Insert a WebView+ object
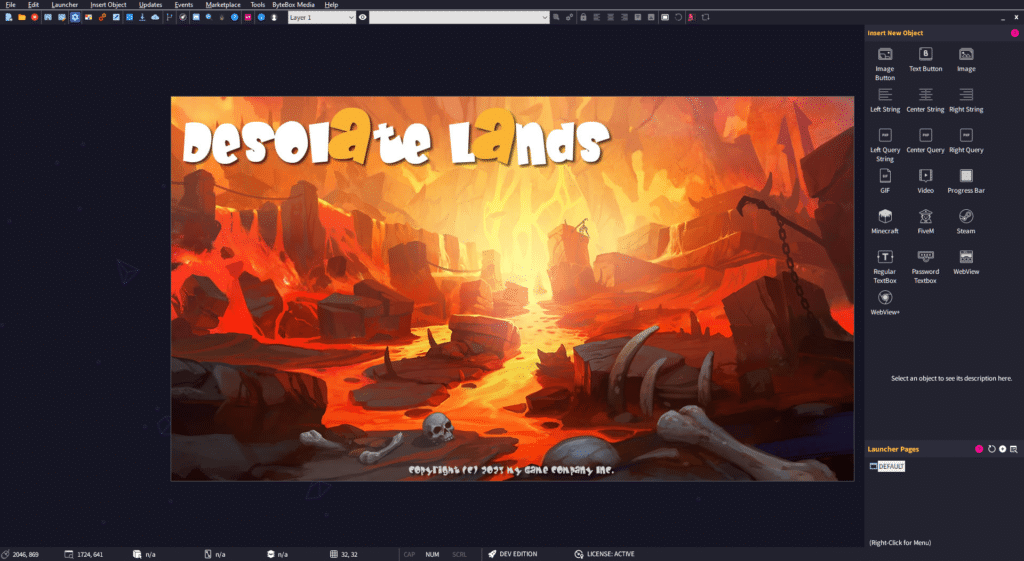This screenshot has width=1024, height=561. [885, 303]
